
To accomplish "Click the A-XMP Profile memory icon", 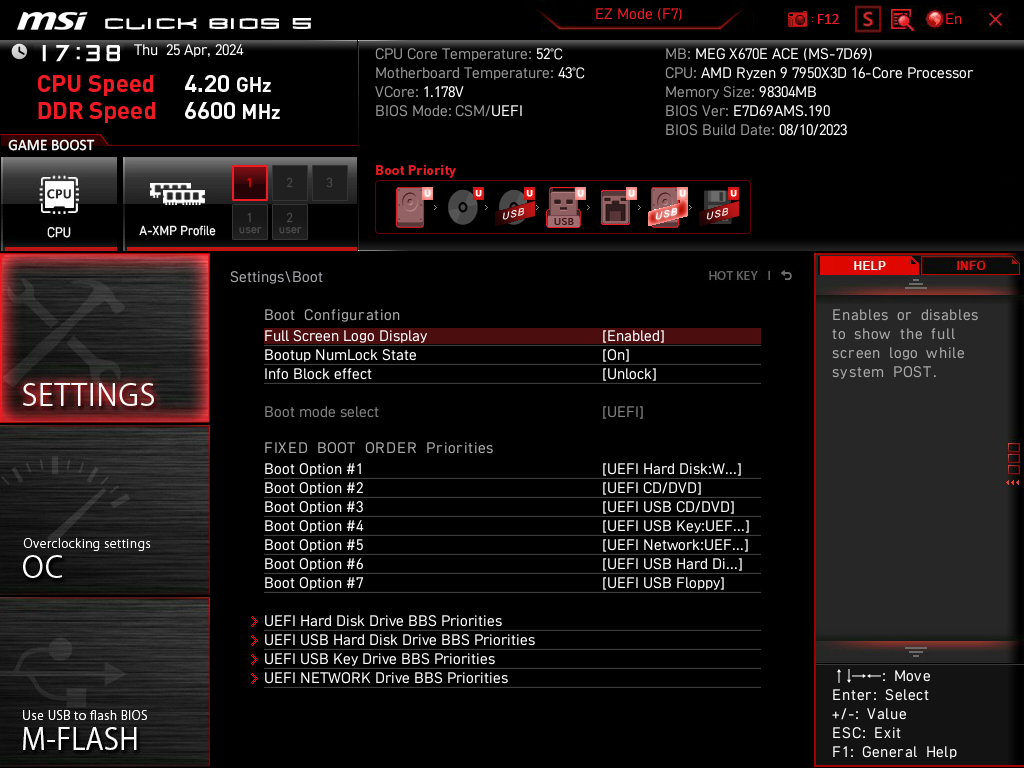I will 177,193.
